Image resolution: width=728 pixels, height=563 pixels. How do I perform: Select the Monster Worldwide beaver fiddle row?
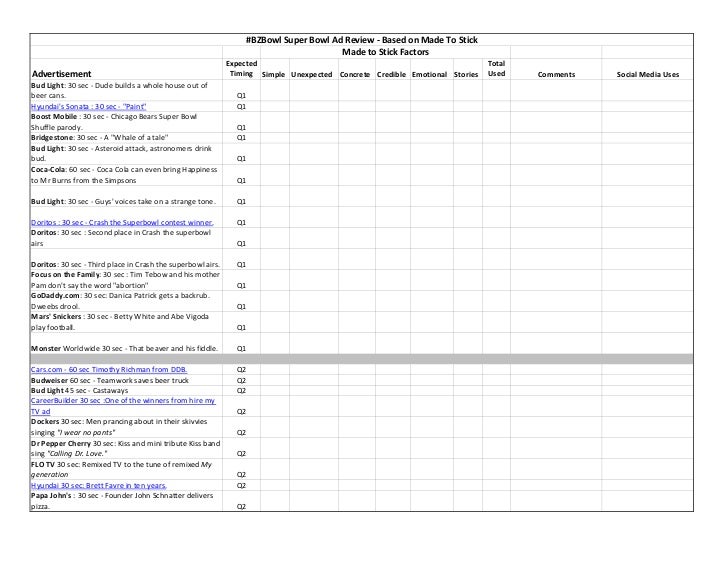tap(362, 343)
